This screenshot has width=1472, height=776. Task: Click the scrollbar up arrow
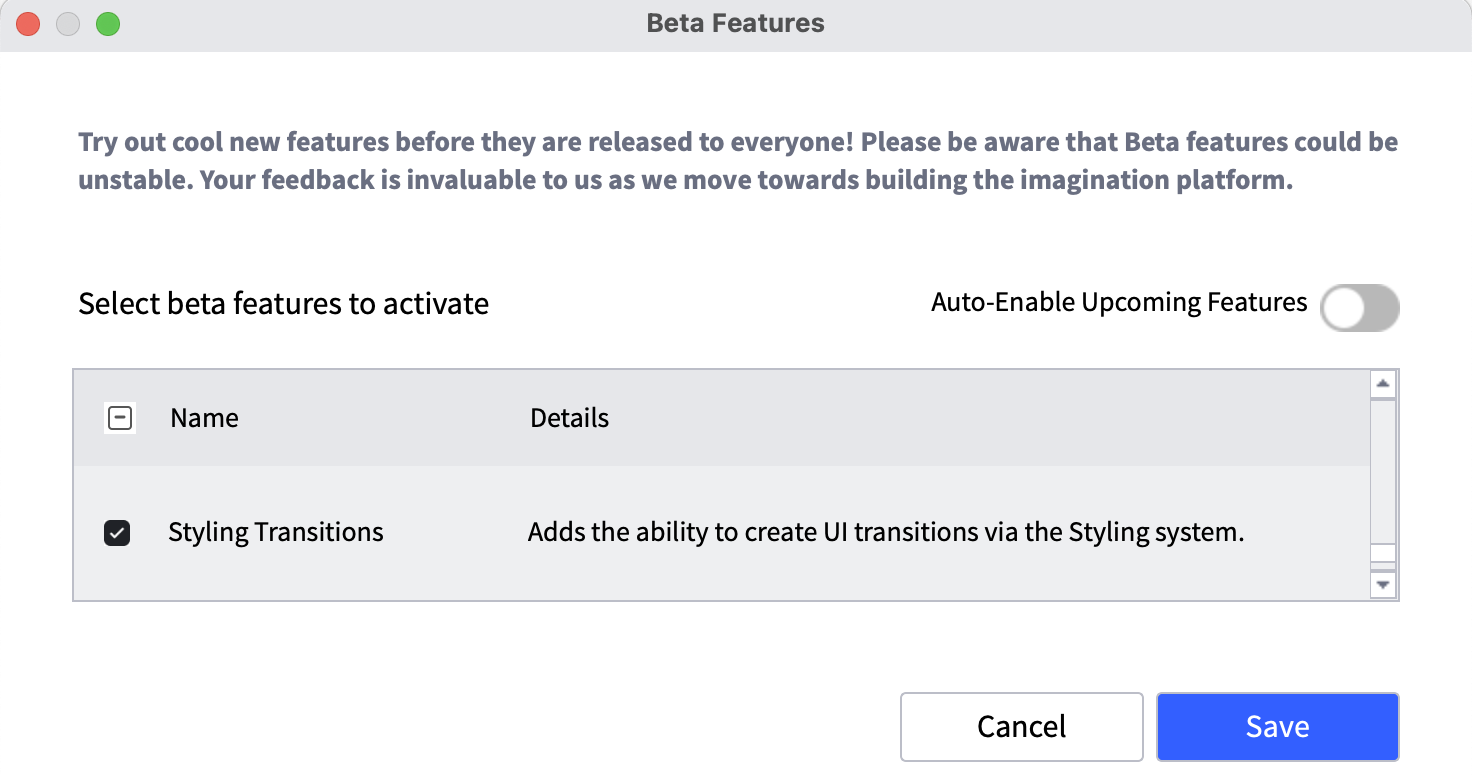tap(1383, 384)
